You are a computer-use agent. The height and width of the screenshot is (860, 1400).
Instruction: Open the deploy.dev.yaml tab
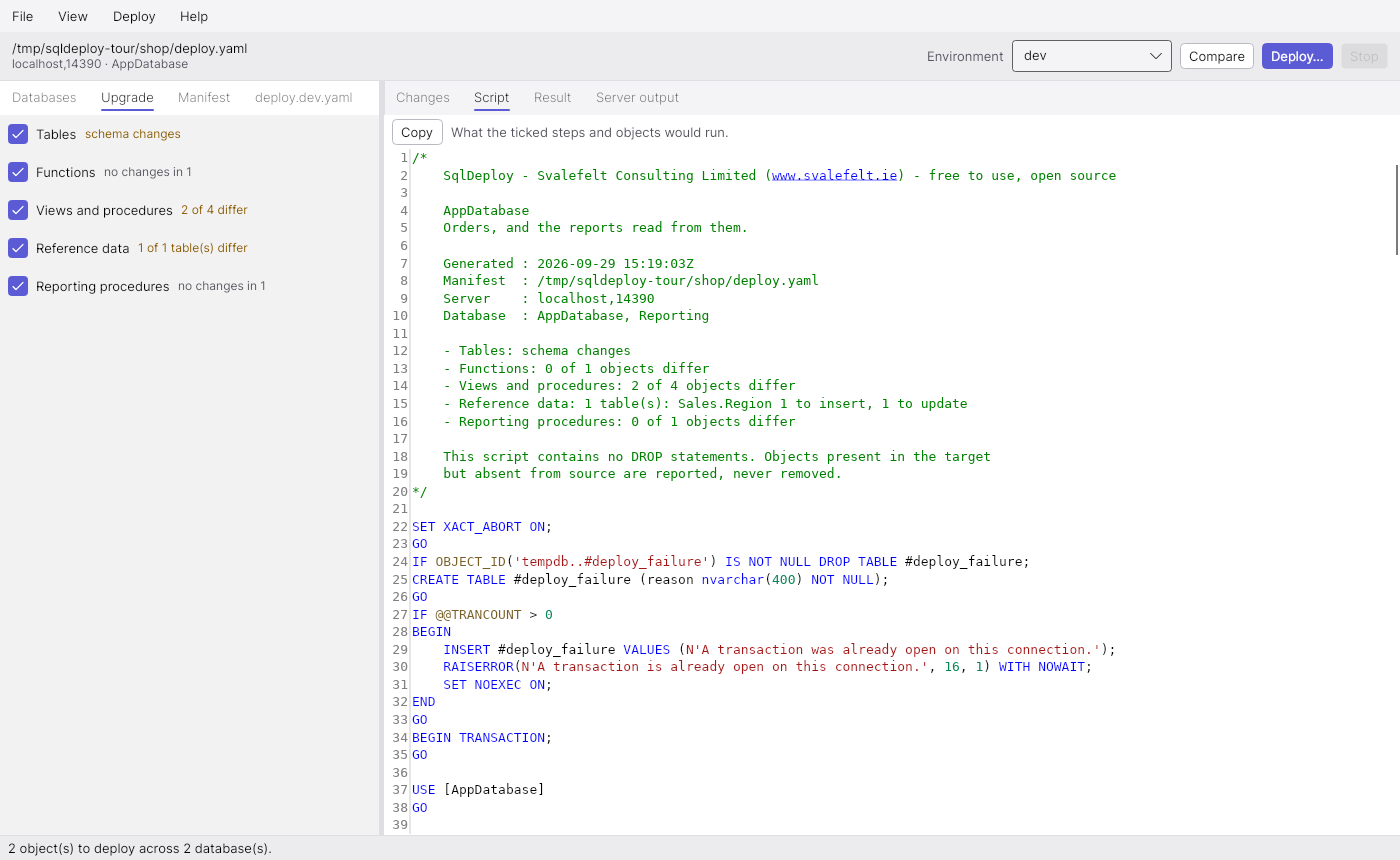point(304,98)
